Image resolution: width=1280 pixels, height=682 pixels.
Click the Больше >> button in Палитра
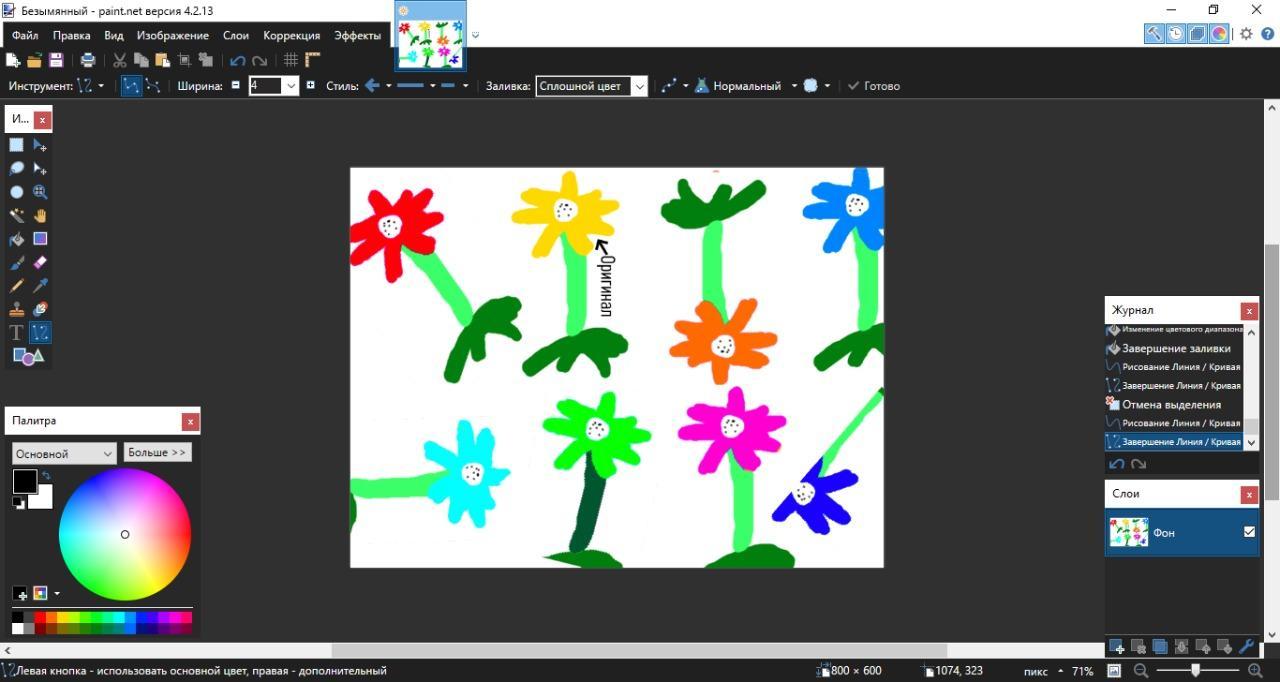click(x=157, y=452)
